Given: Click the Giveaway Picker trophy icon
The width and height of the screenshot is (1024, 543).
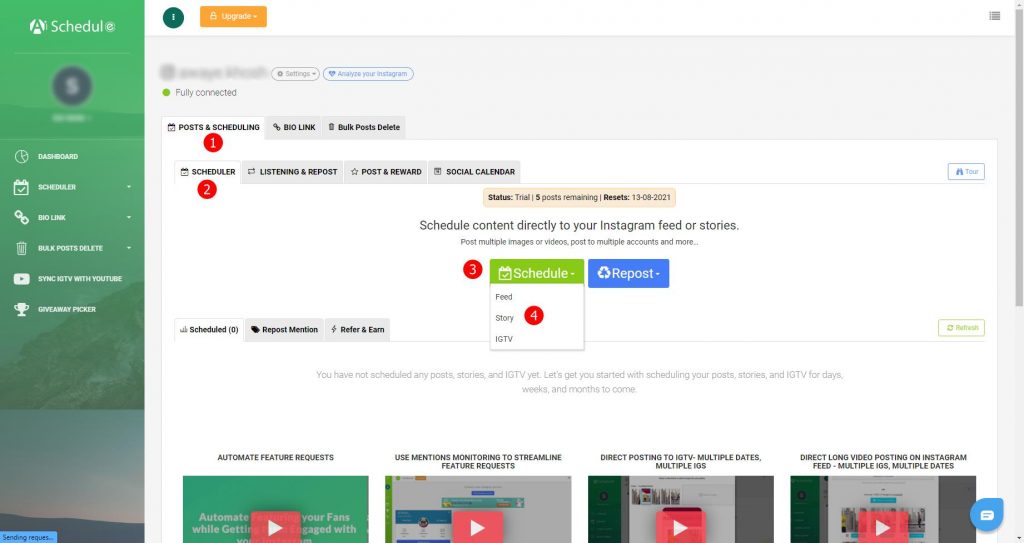Looking at the screenshot, I should pos(21,309).
